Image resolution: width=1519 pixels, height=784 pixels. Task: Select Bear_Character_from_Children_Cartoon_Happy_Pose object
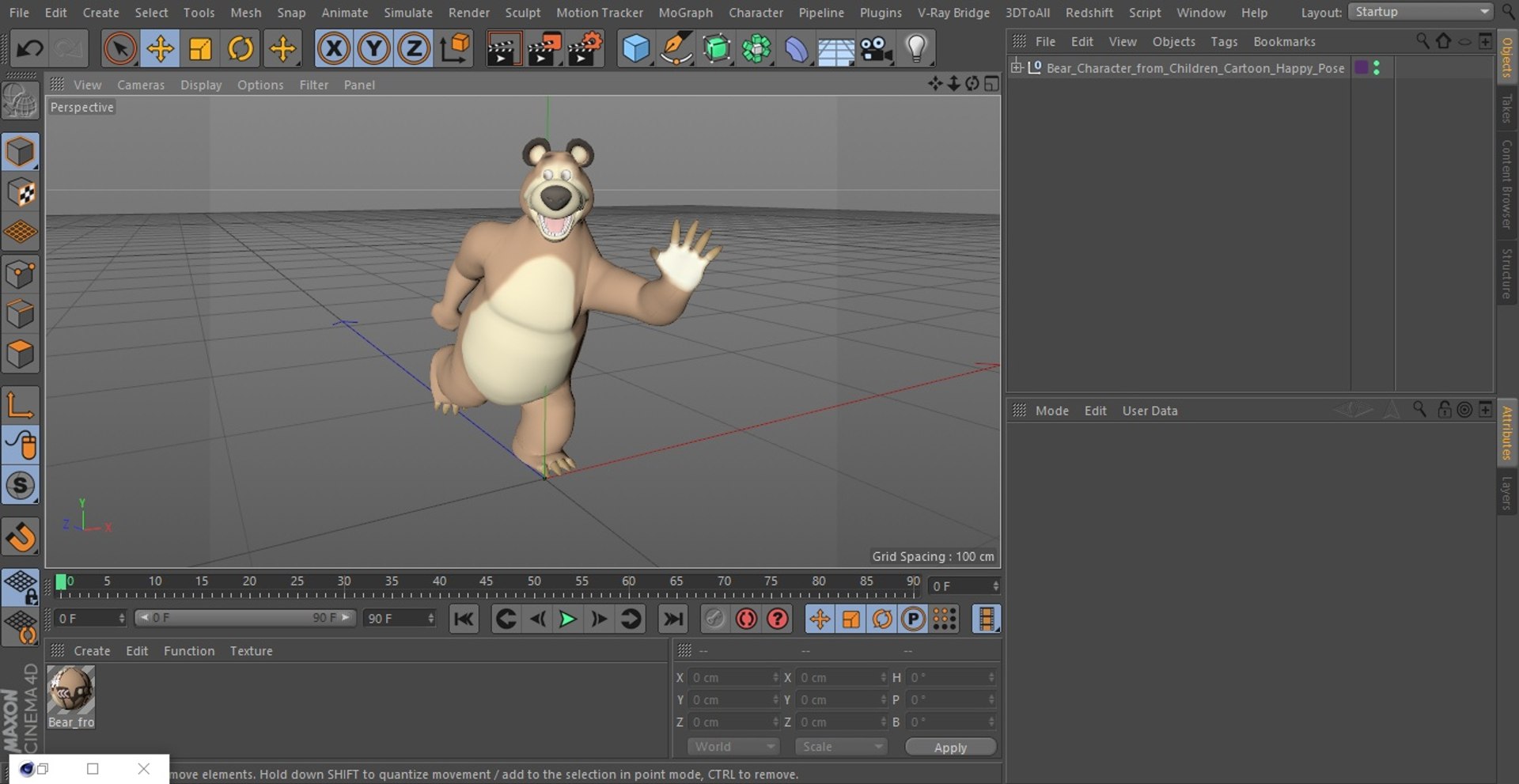1195,68
